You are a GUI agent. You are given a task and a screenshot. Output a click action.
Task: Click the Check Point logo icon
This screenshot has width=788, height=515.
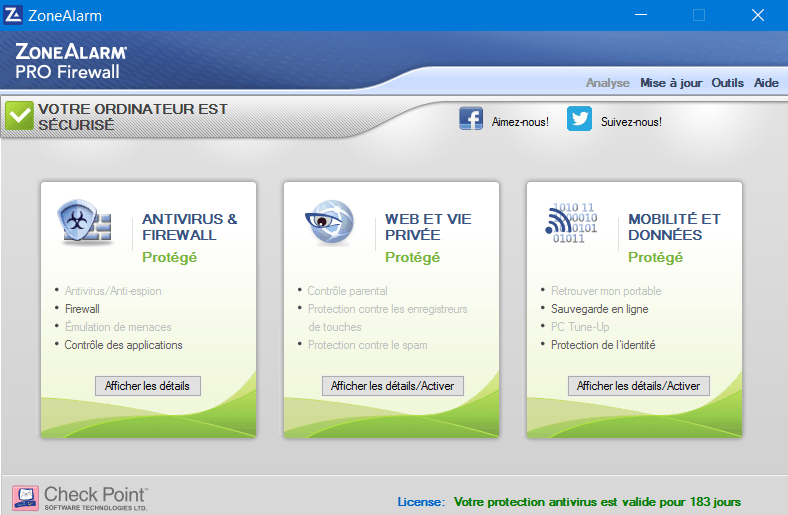(25, 498)
